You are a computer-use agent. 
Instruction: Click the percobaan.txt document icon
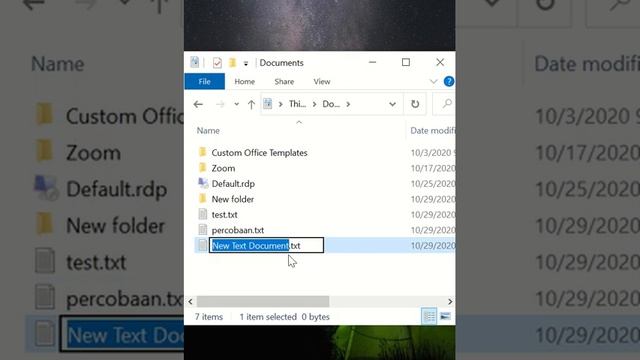[x=202, y=230]
